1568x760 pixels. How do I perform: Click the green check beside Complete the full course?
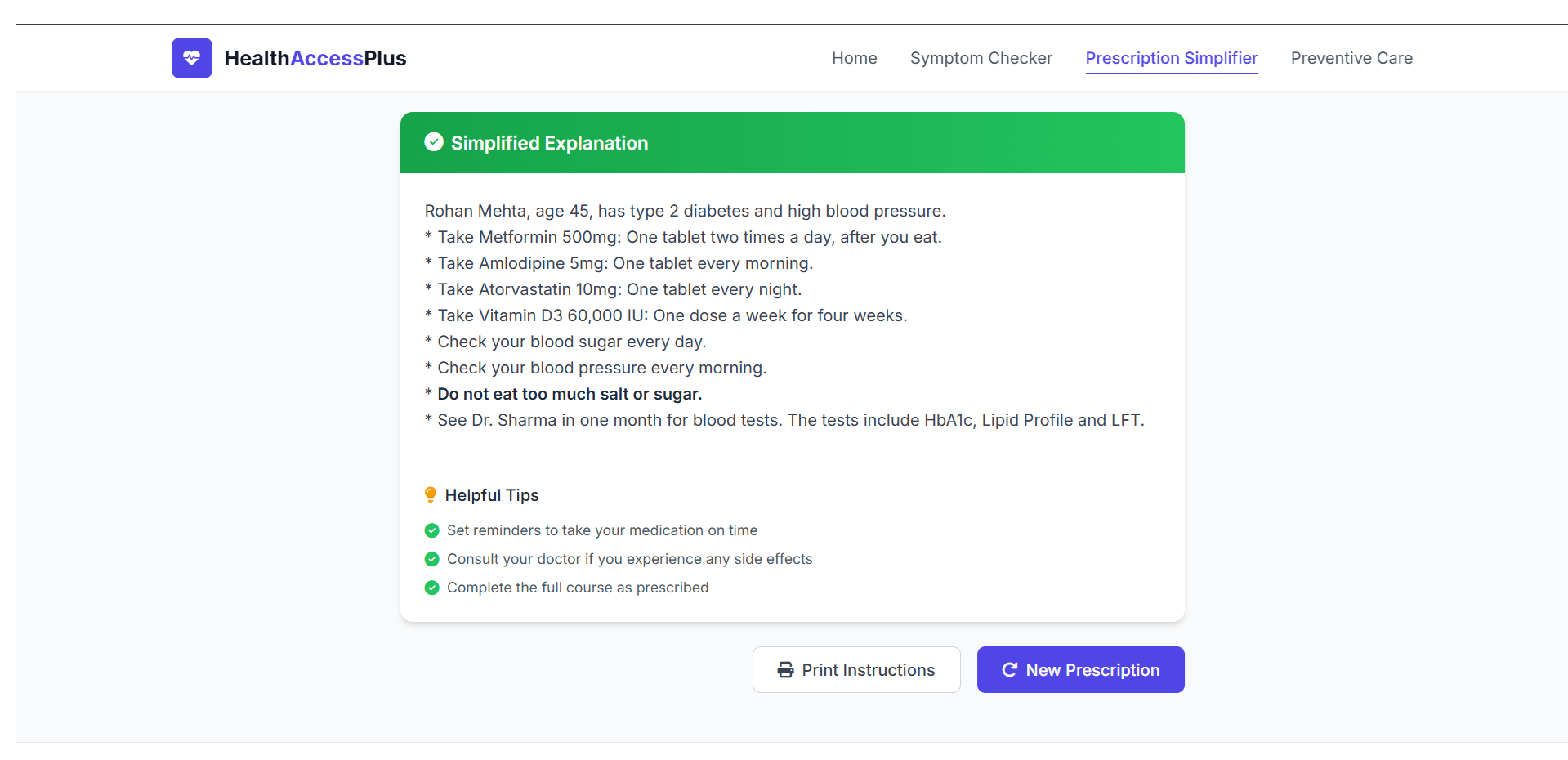click(432, 588)
